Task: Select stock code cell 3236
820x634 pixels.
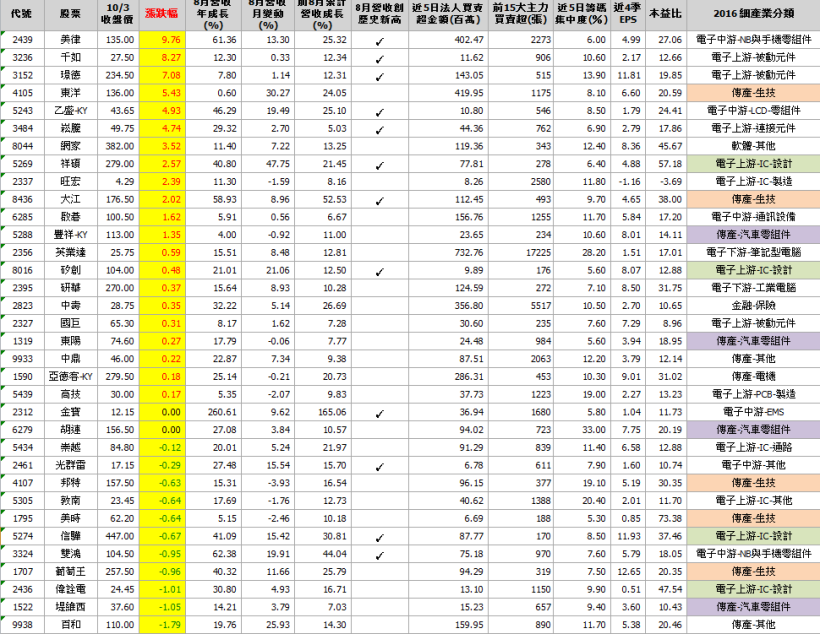Action: (x=22, y=58)
